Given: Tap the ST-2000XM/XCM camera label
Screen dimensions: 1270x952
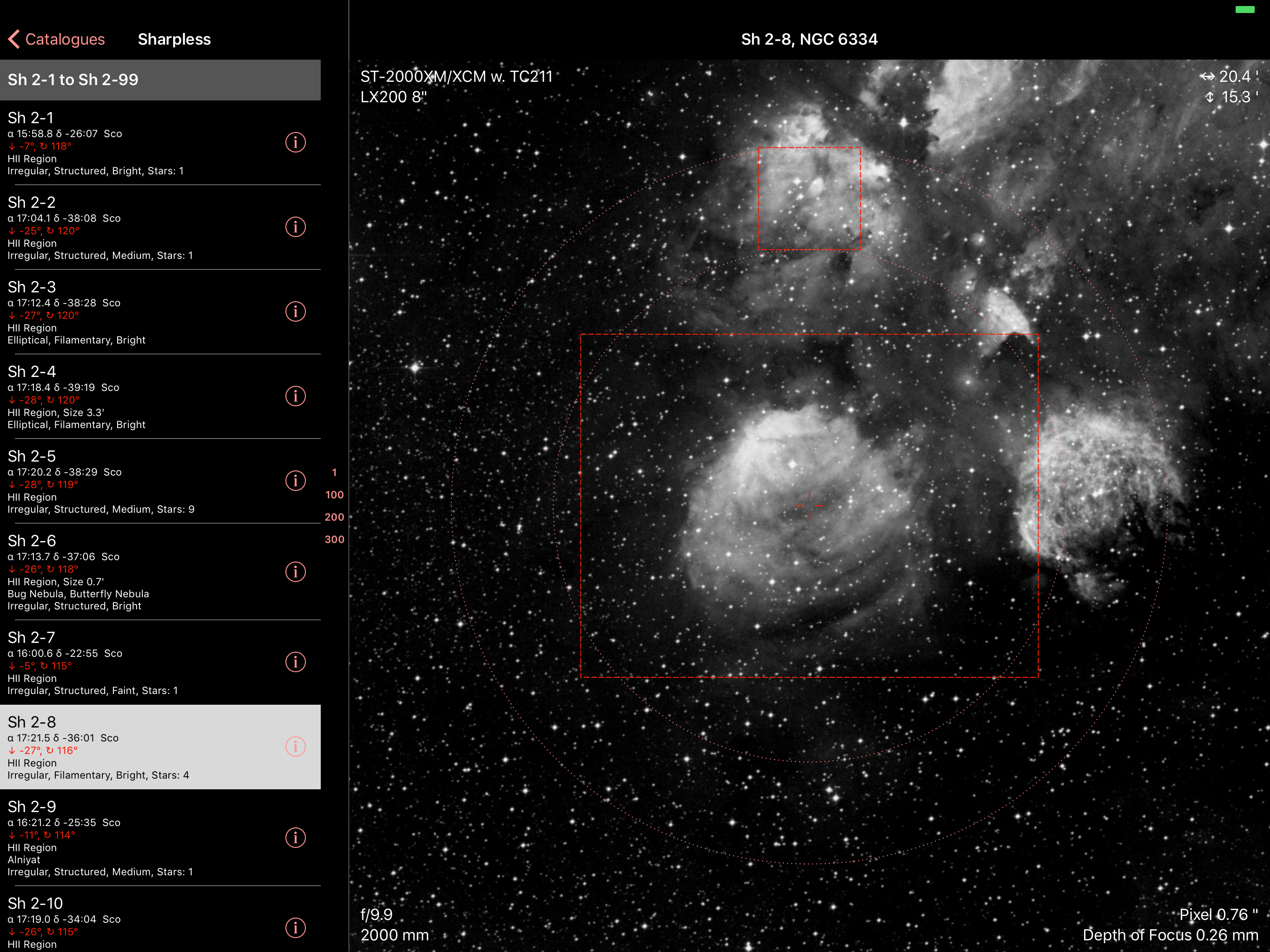Looking at the screenshot, I should (456, 76).
